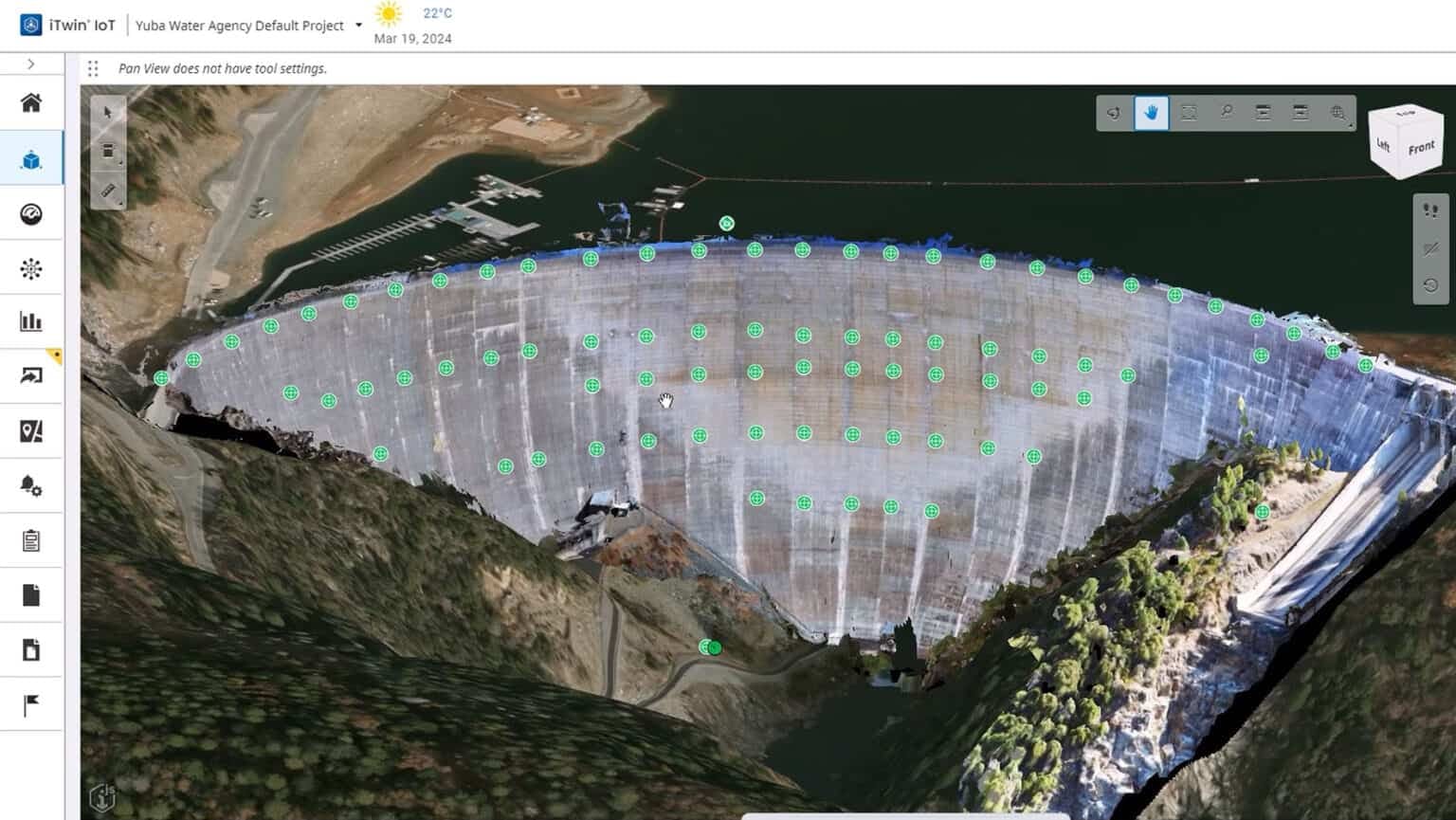The width and height of the screenshot is (1456, 820).
Task: Open the section clip tool
Action: point(108,152)
